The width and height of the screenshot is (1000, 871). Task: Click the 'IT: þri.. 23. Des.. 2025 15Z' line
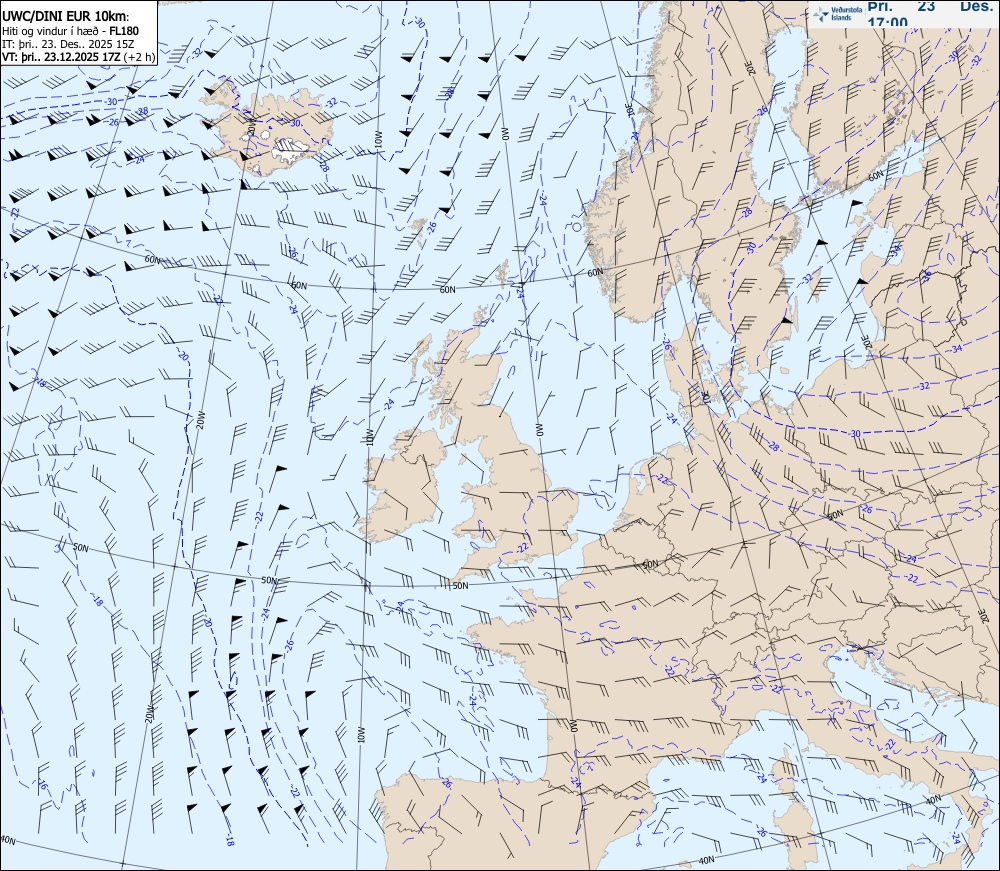(x=68, y=44)
